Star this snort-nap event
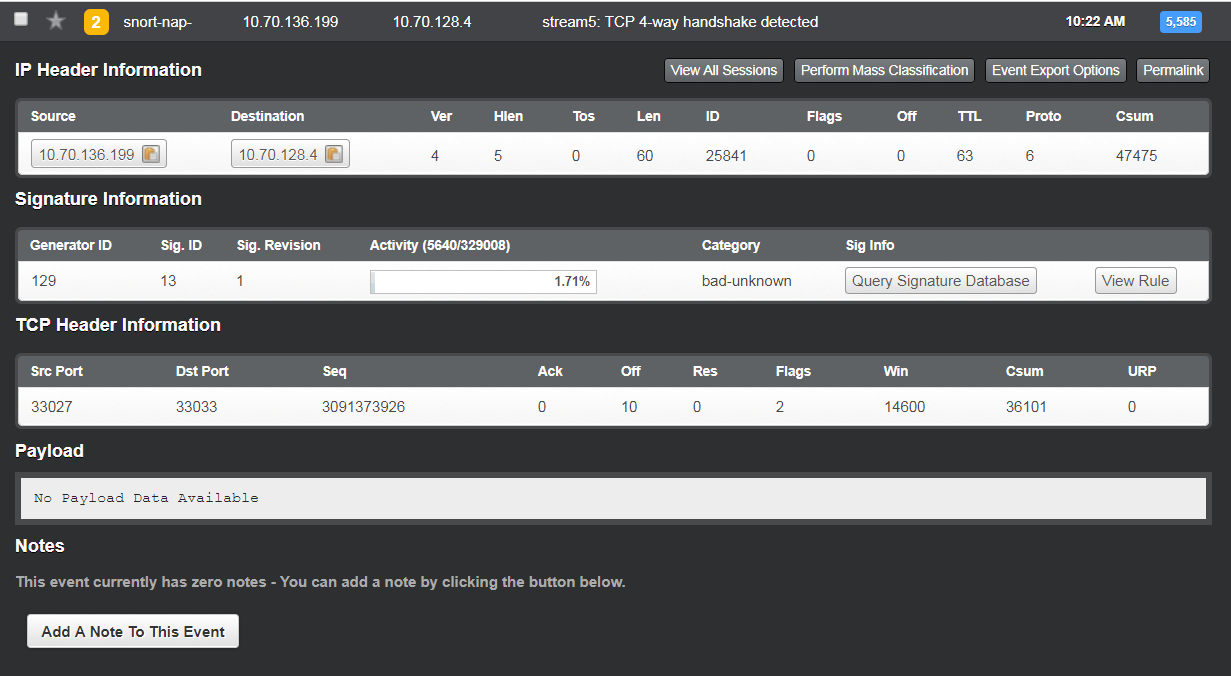This screenshot has width=1231, height=676. point(56,21)
